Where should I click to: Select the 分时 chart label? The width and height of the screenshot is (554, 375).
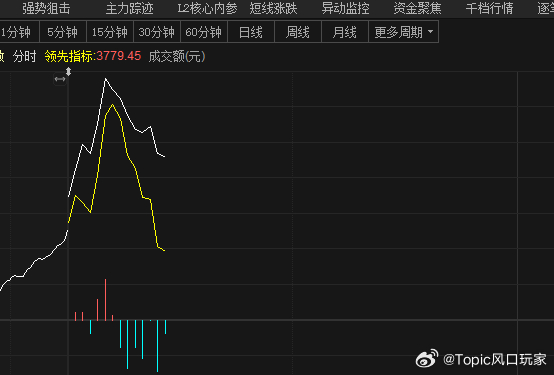[x=24, y=56]
